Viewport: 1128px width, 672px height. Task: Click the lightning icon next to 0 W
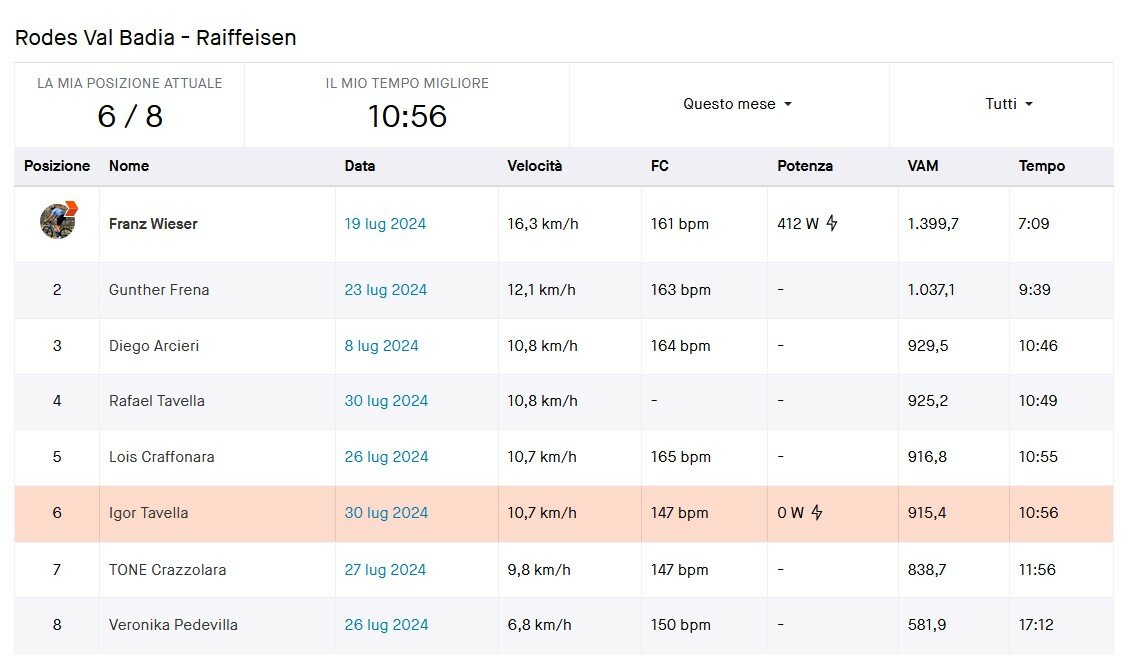click(817, 512)
